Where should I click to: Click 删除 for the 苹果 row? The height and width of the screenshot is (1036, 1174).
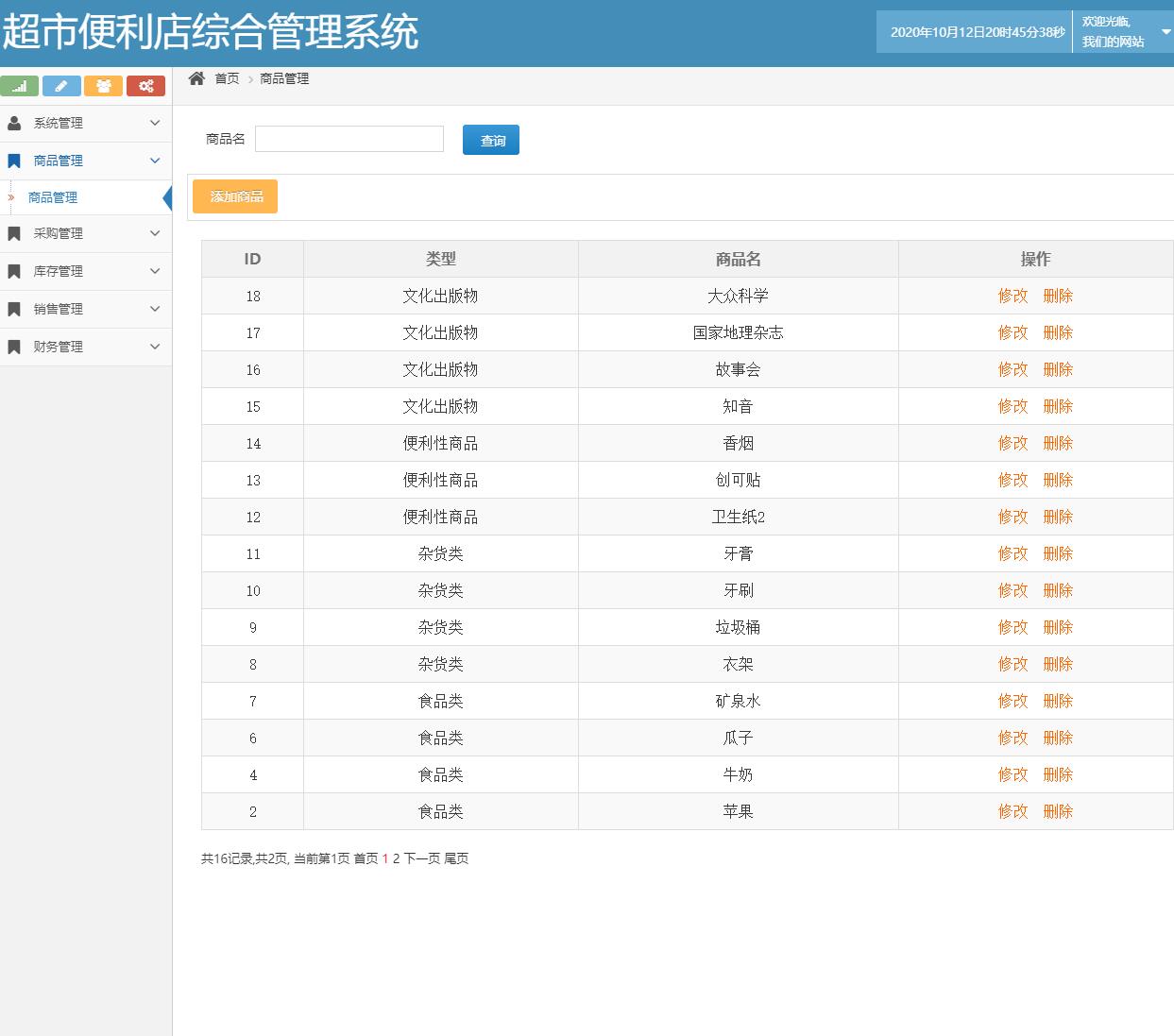pos(1058,811)
